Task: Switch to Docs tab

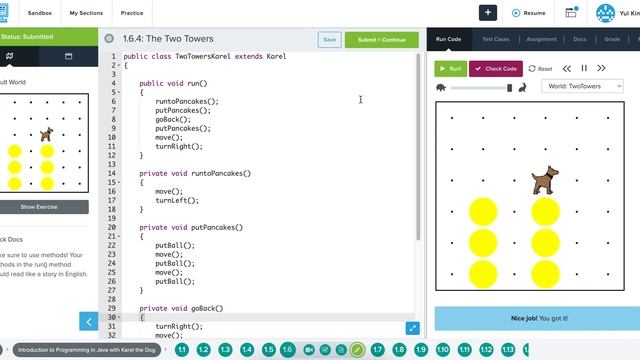Action: coord(580,39)
